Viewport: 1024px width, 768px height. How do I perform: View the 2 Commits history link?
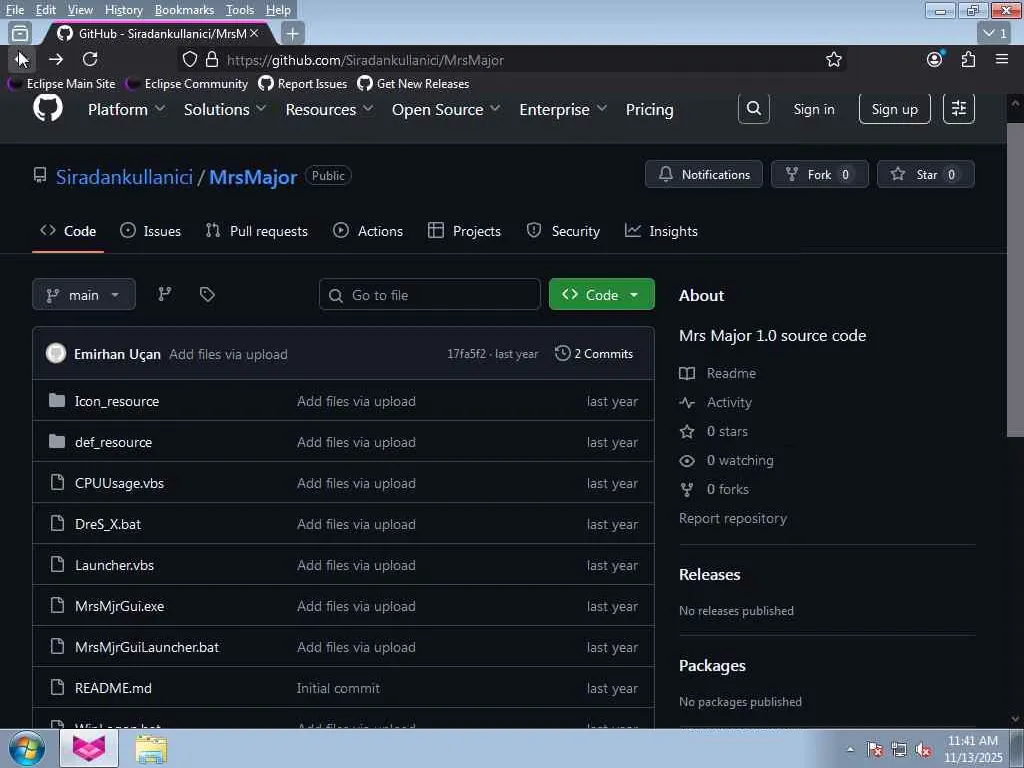point(594,353)
